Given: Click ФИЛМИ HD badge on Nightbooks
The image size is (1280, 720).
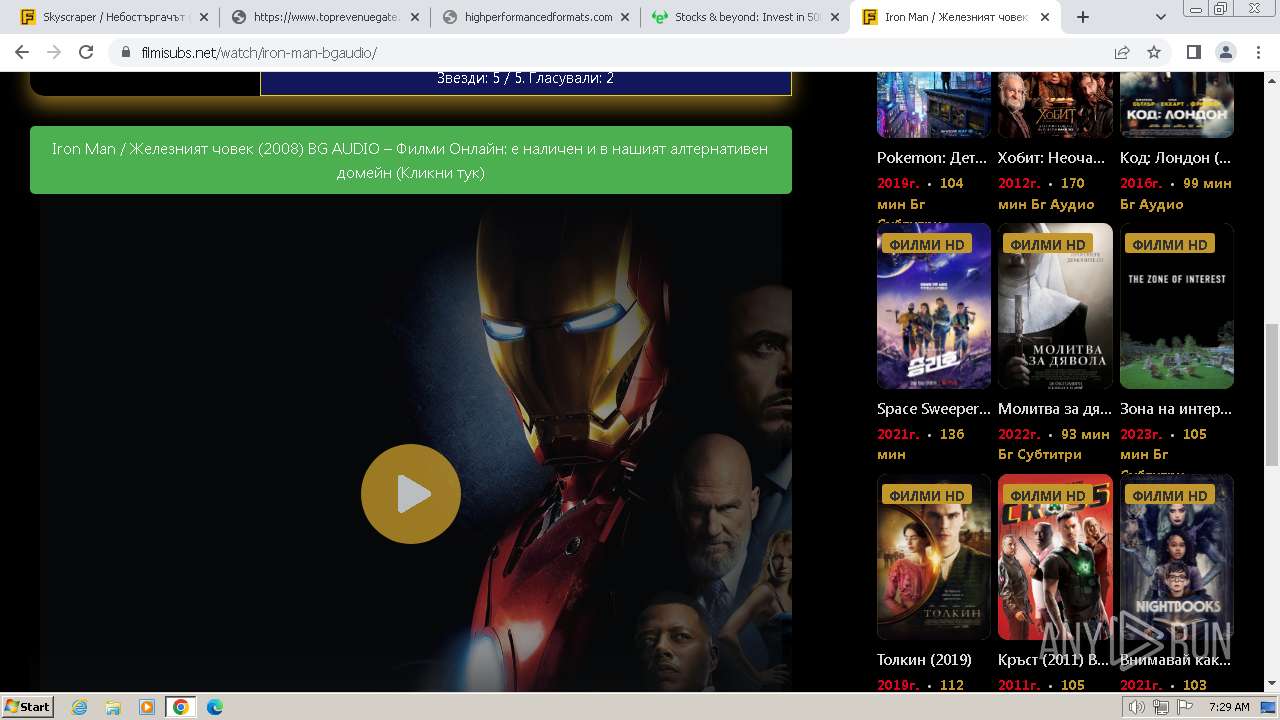Looking at the screenshot, I should (1170, 495).
